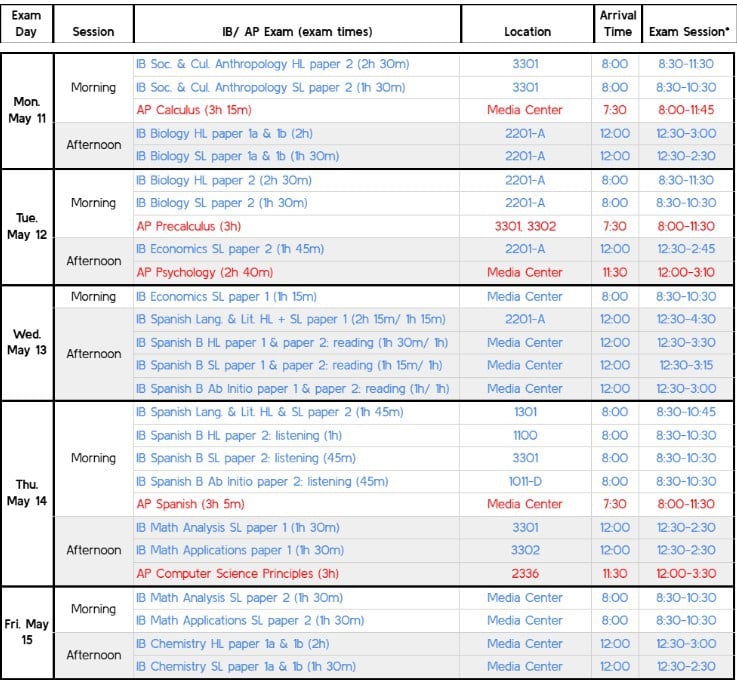Click the 'Location' column header
This screenshot has width=737, height=682.
point(527,24)
